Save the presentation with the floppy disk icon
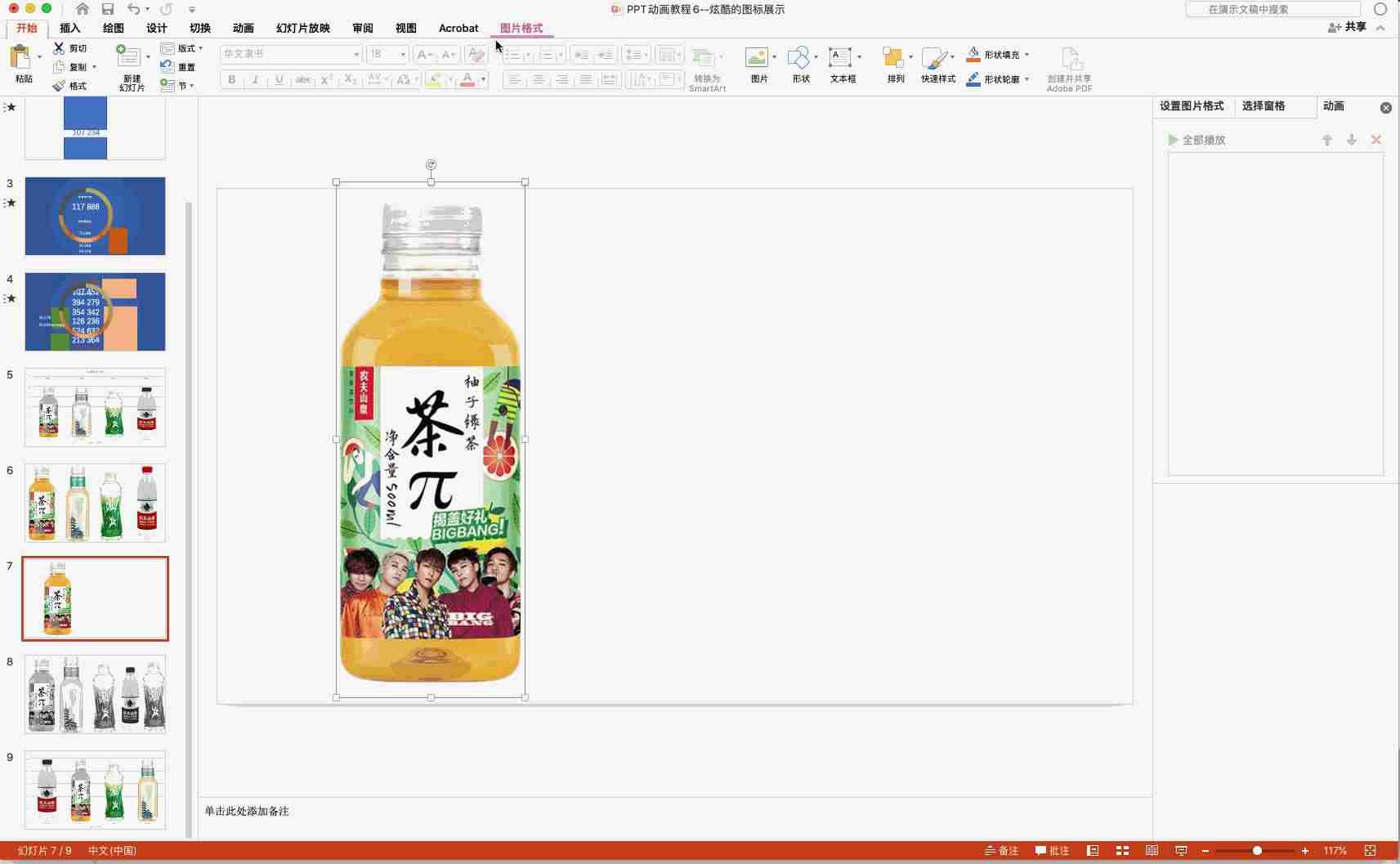The height and width of the screenshot is (864, 1400). click(x=108, y=9)
